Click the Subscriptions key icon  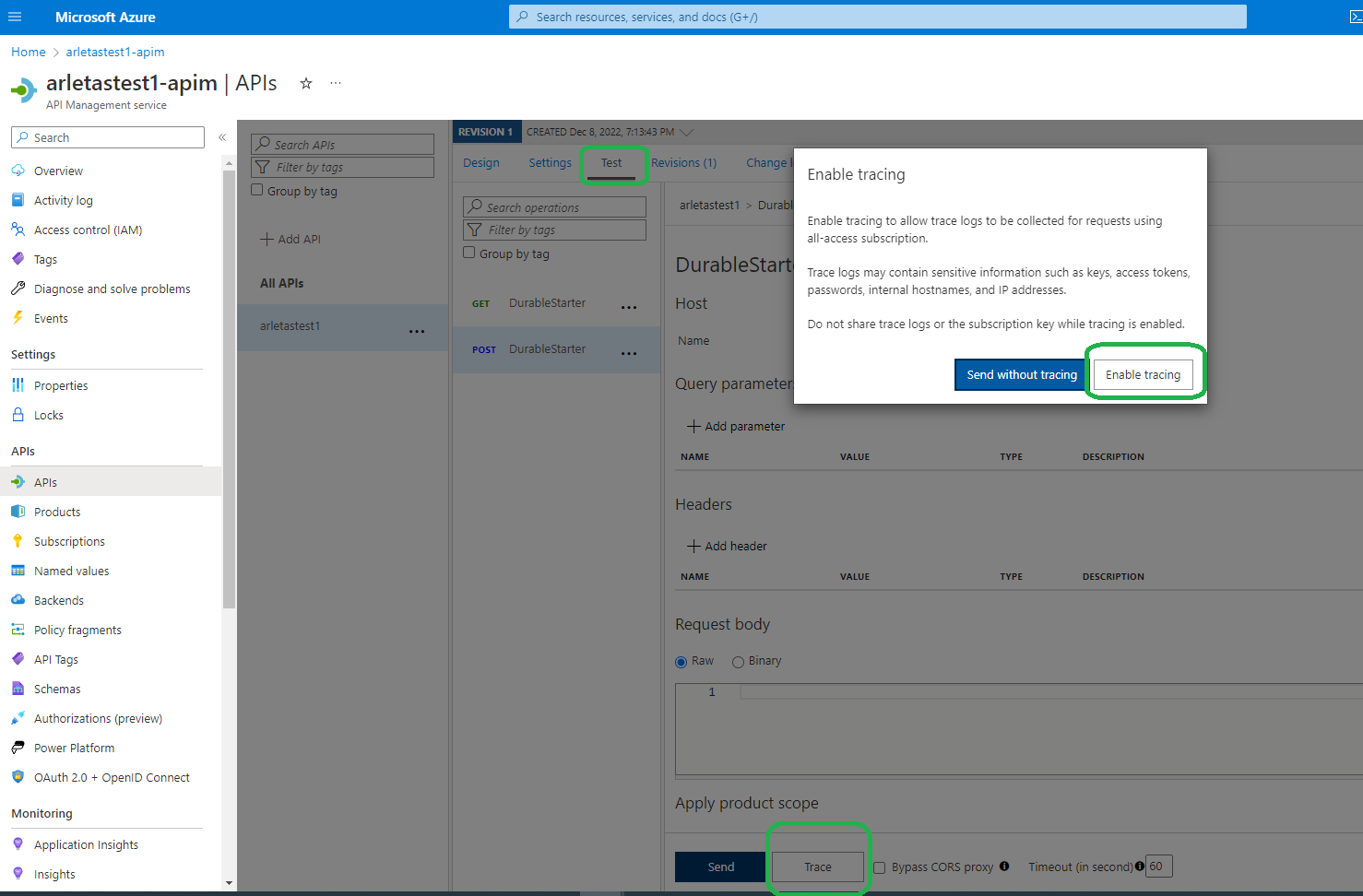point(18,541)
